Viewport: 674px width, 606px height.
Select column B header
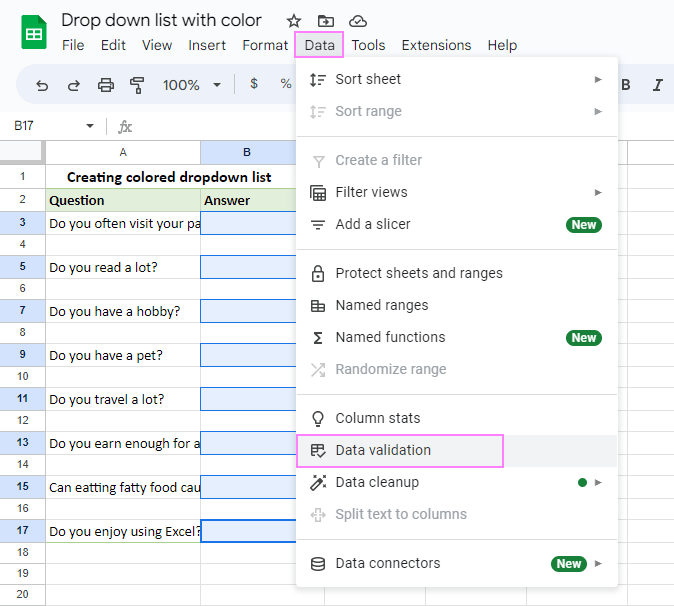point(248,152)
